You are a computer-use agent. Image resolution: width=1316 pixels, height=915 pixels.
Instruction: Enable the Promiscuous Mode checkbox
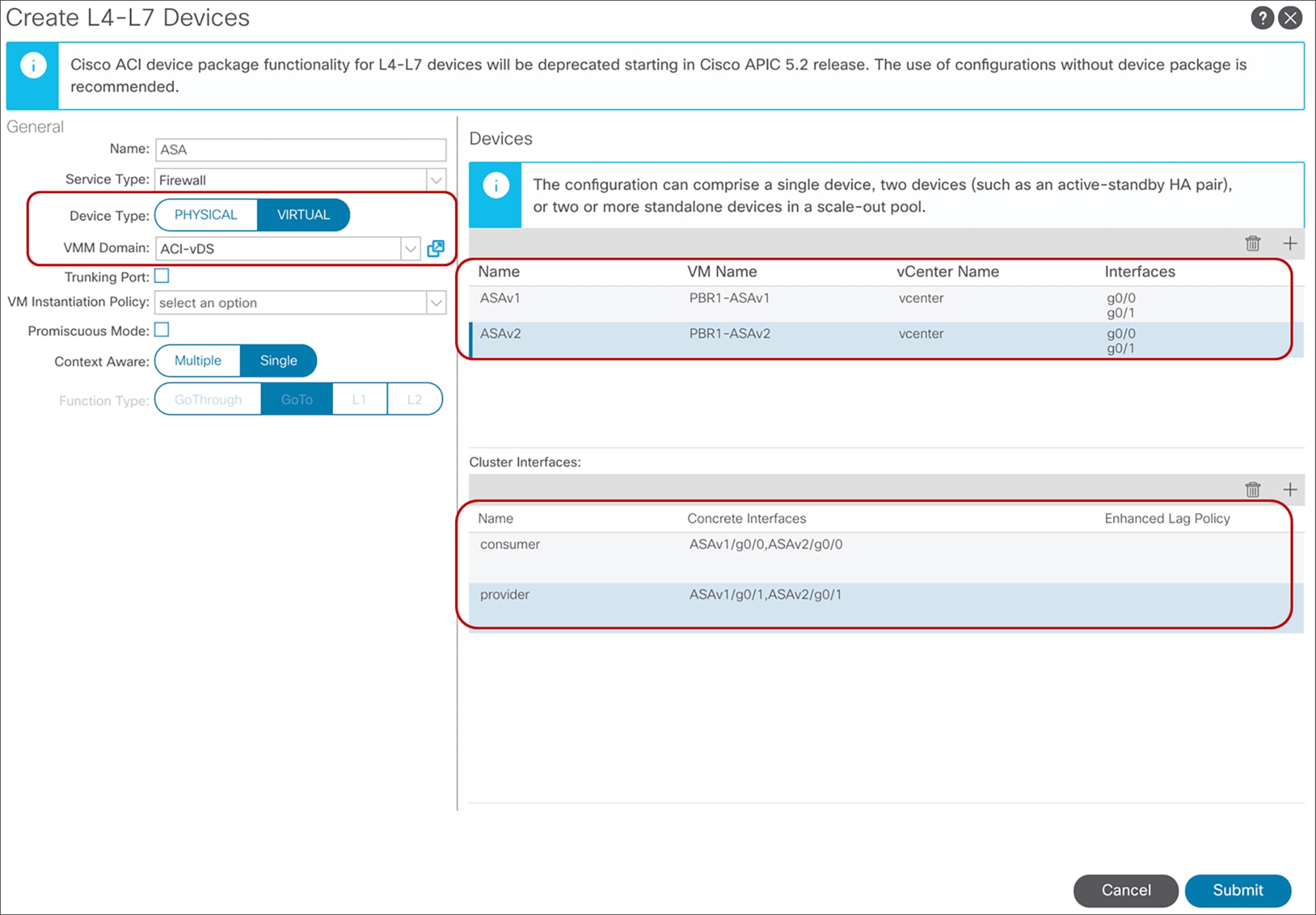coord(162,330)
